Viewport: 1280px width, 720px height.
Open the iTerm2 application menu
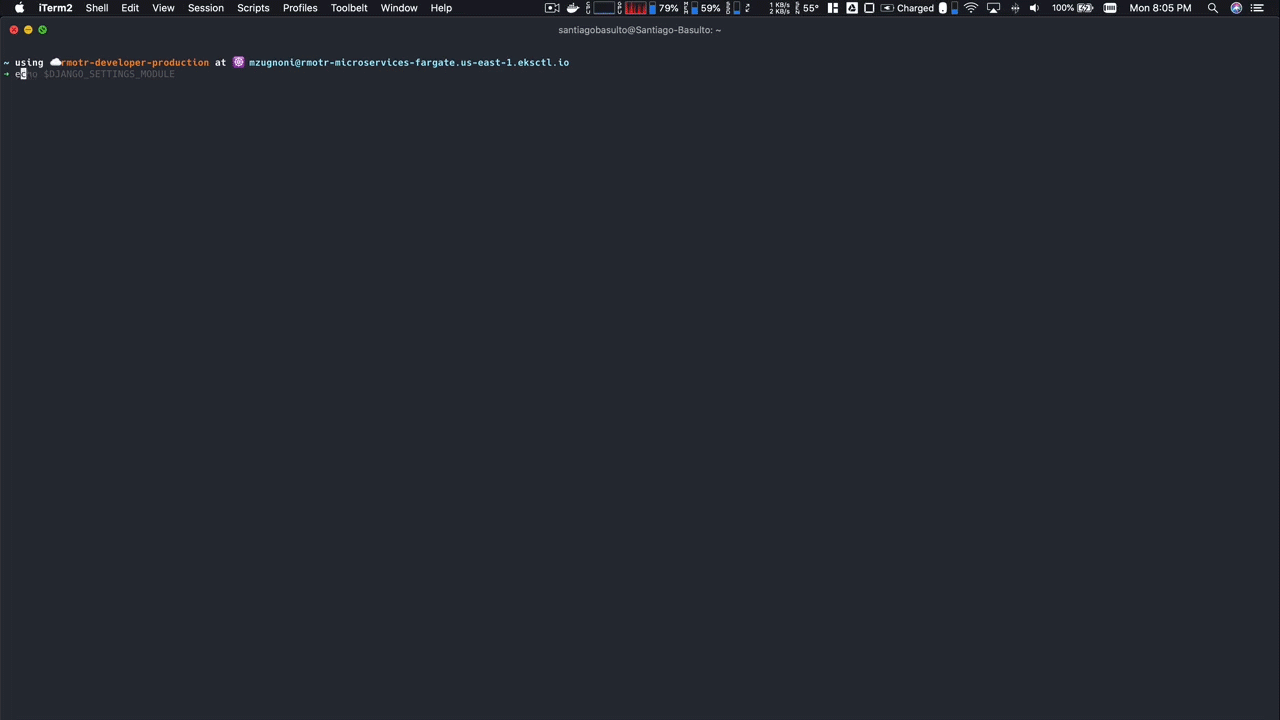pos(55,8)
